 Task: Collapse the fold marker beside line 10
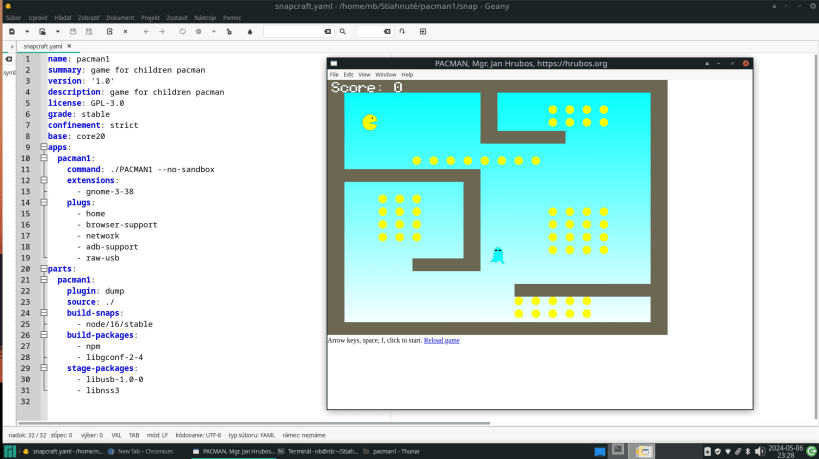(44, 158)
